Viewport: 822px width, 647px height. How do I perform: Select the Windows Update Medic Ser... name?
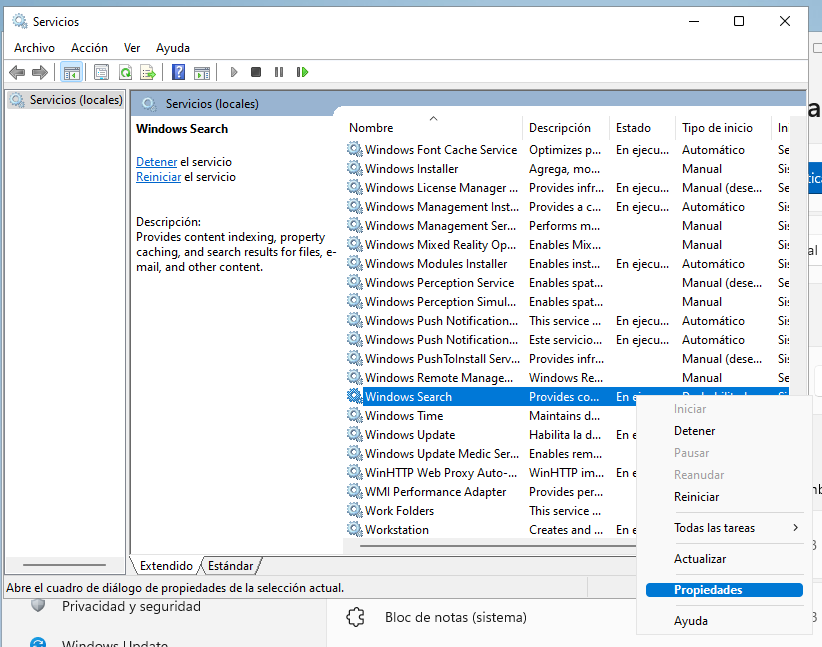(x=442, y=454)
